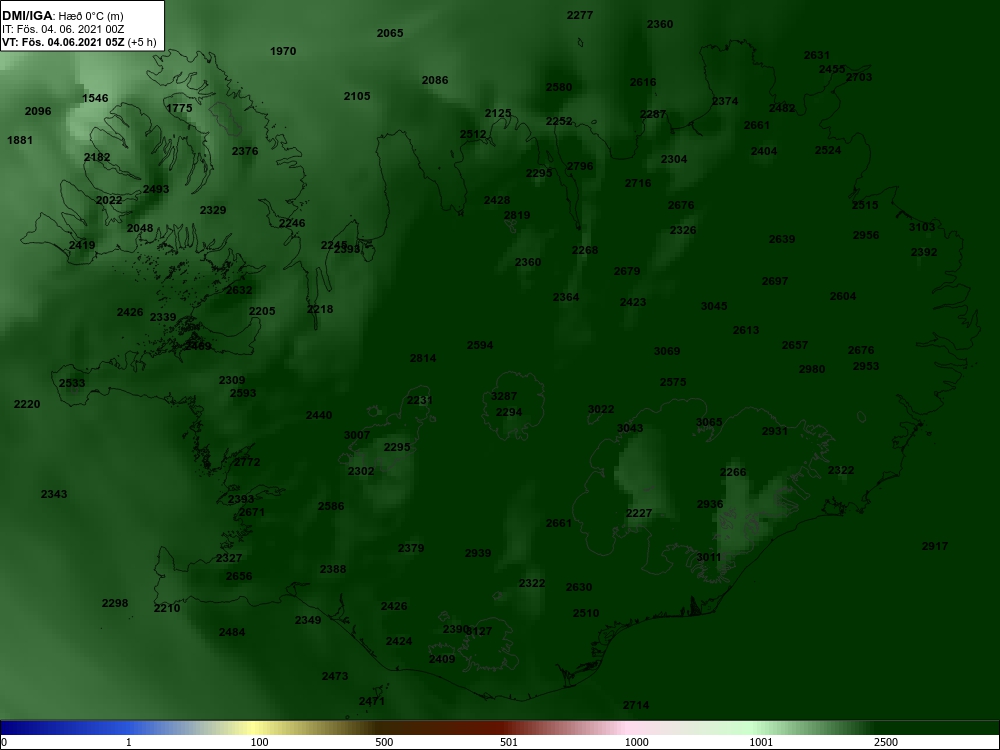
Task: Click the value 2471 on the map
Action: pyautogui.click(x=372, y=702)
